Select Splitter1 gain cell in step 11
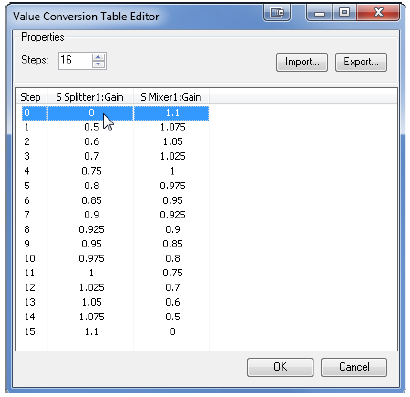 91,273
